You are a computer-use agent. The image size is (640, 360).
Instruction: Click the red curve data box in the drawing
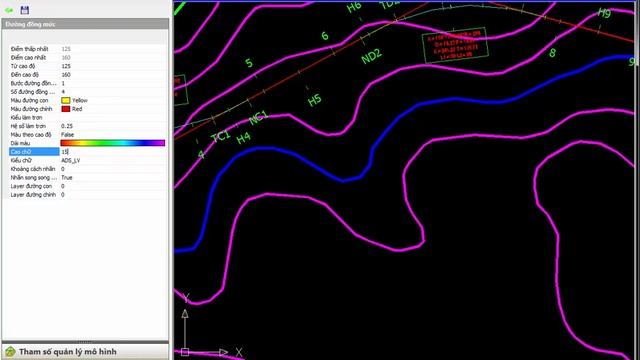[x=455, y=44]
